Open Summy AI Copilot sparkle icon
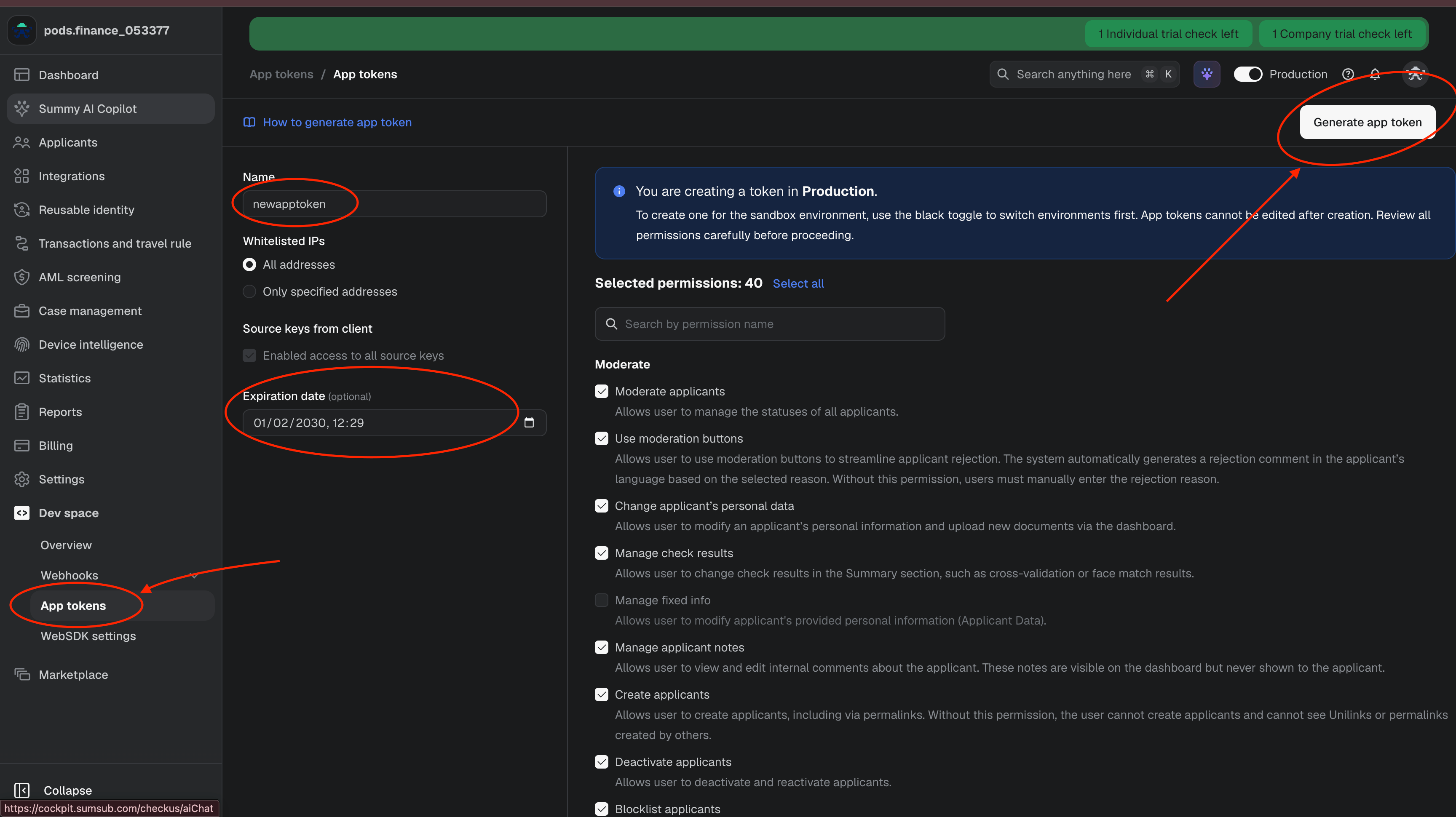1456x817 pixels. click(21, 109)
